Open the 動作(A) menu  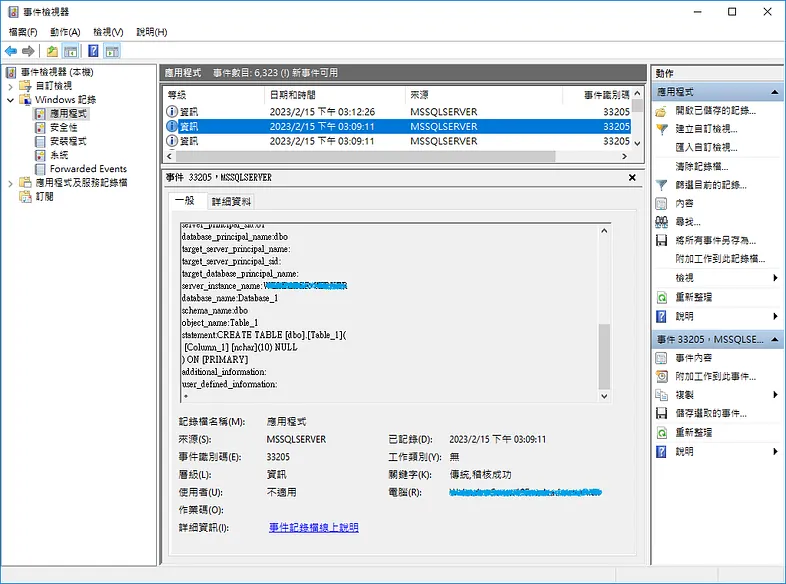[65, 32]
